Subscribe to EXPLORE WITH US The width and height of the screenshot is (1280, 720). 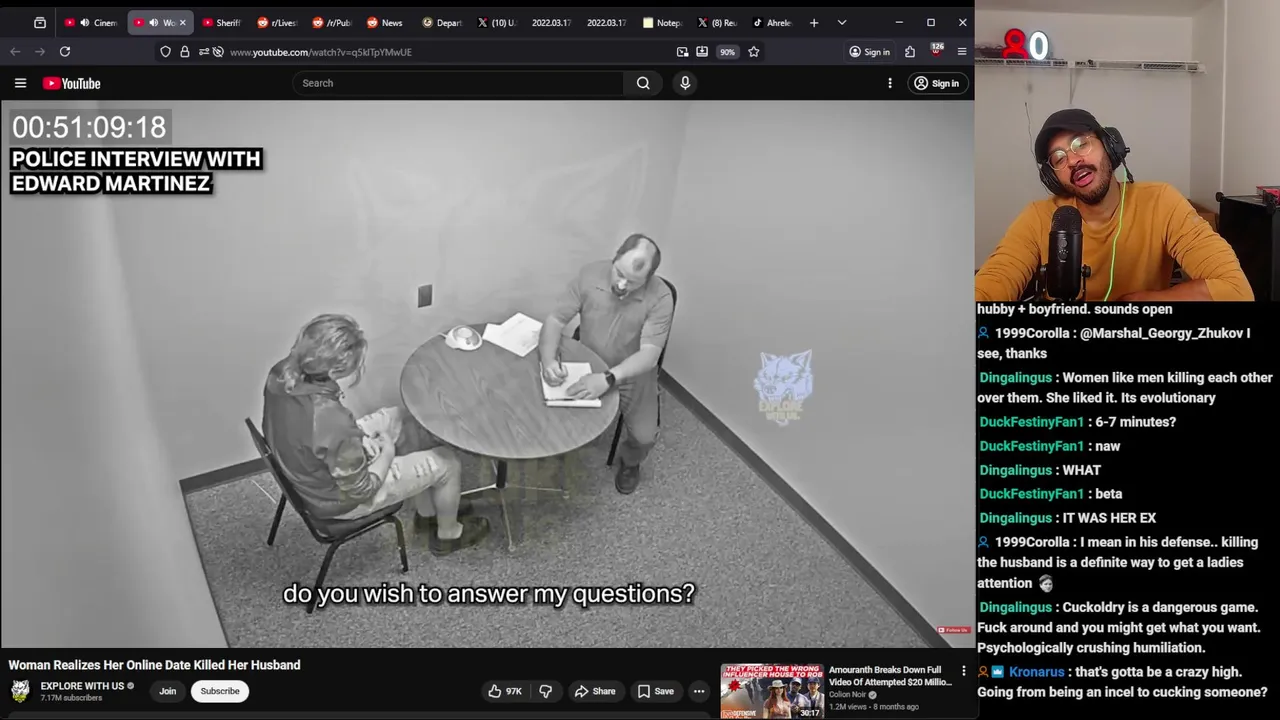click(220, 691)
